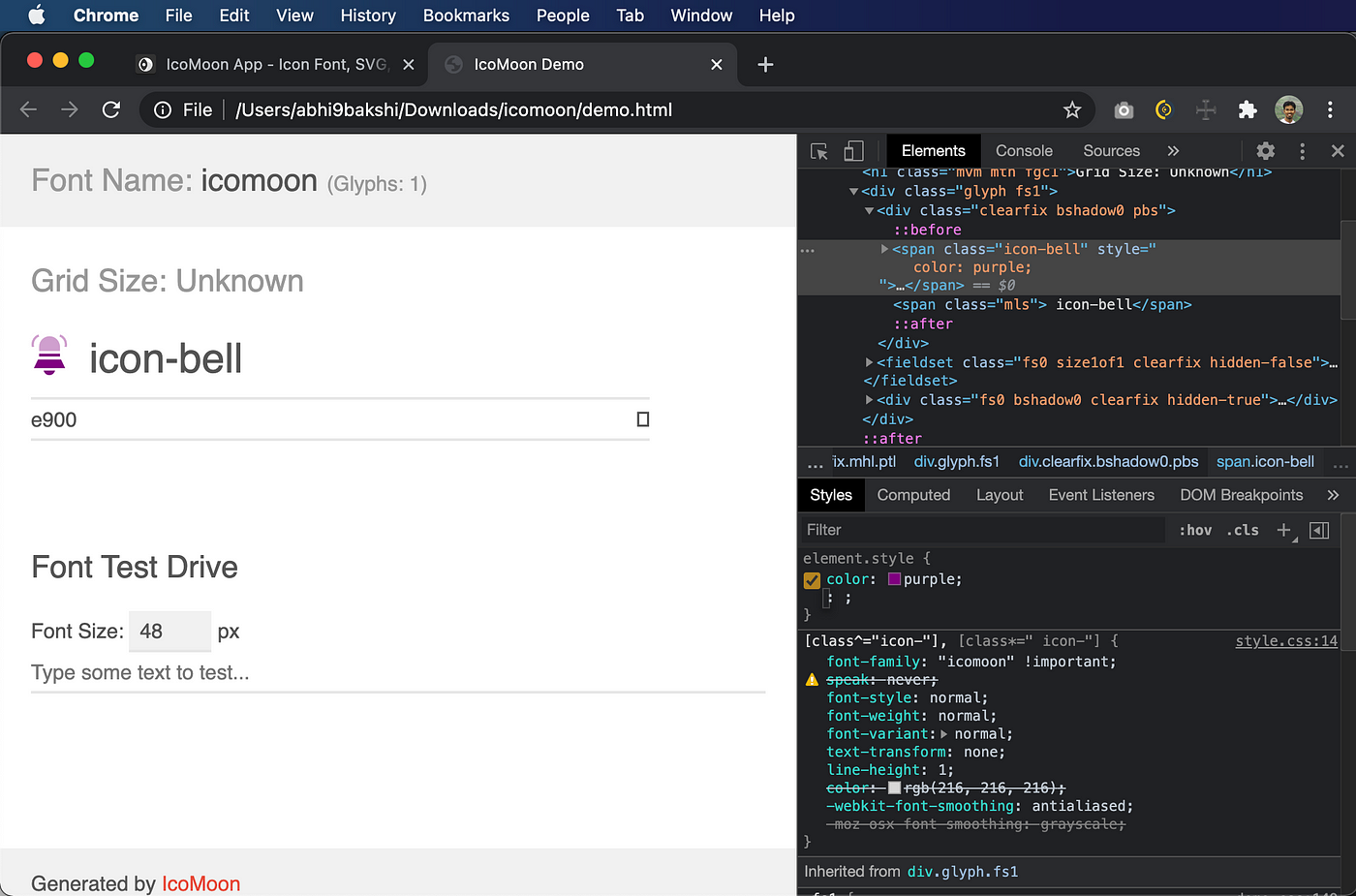Click the glyph character box beside e900
Screen dimensions: 1356x896
tap(642, 419)
